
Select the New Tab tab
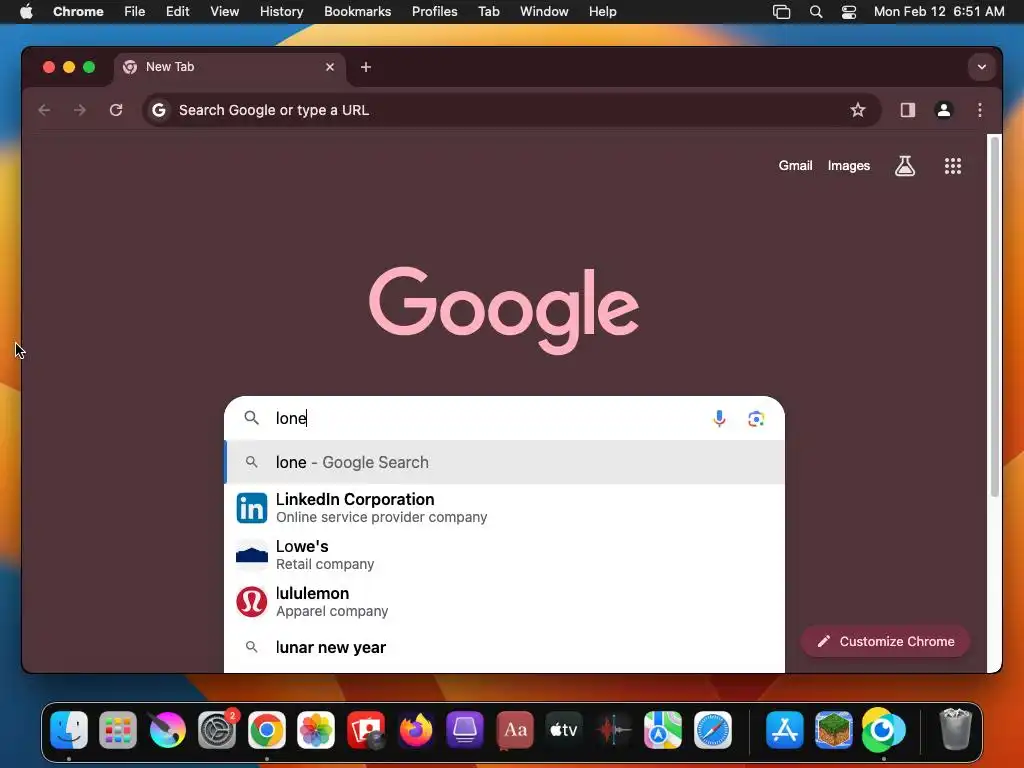pyautogui.click(x=229, y=67)
